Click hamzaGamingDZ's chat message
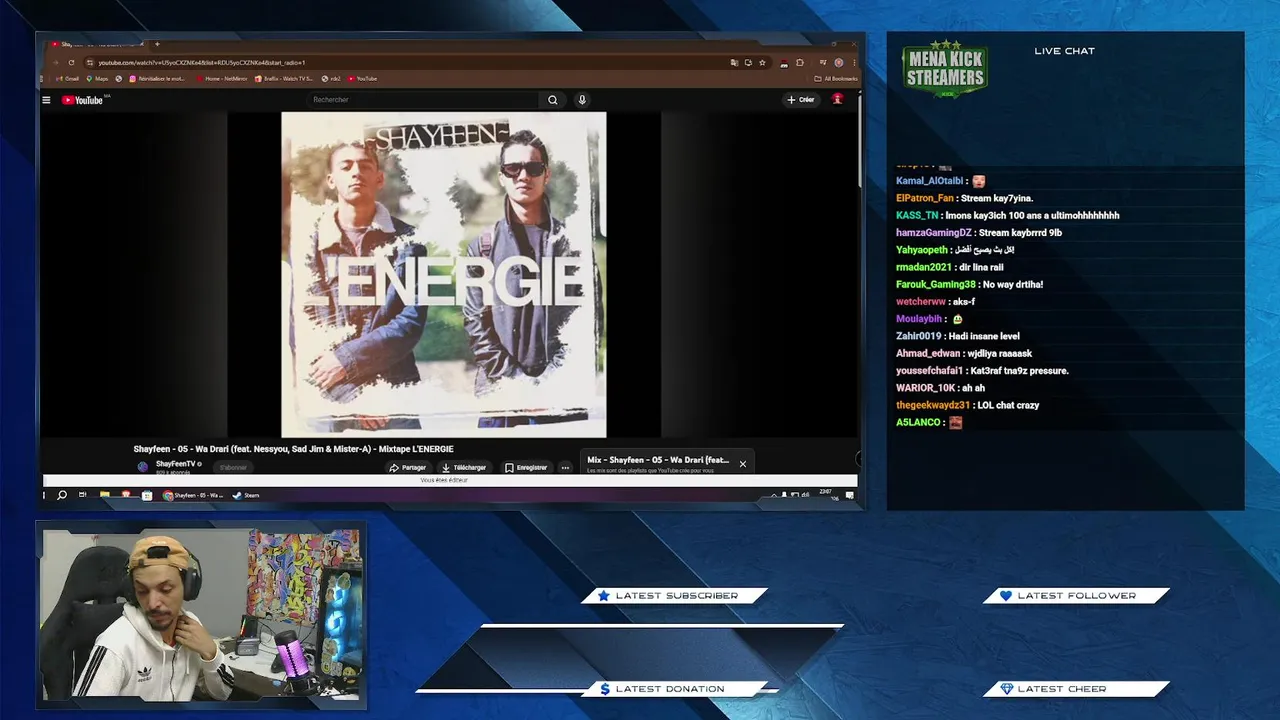 pos(979,233)
